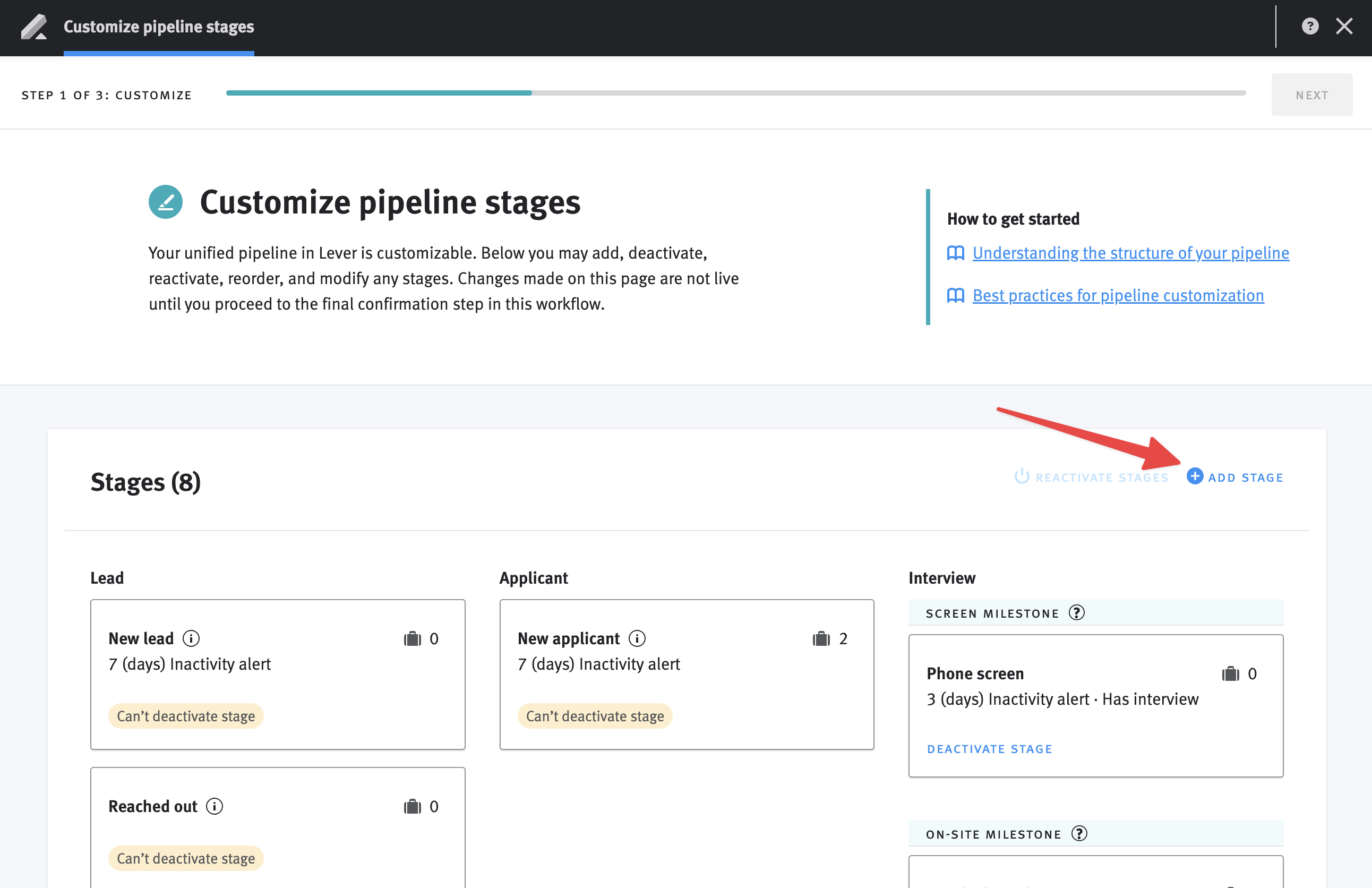Click the Add Stage button
The width and height of the screenshot is (1372, 888).
(1234, 477)
